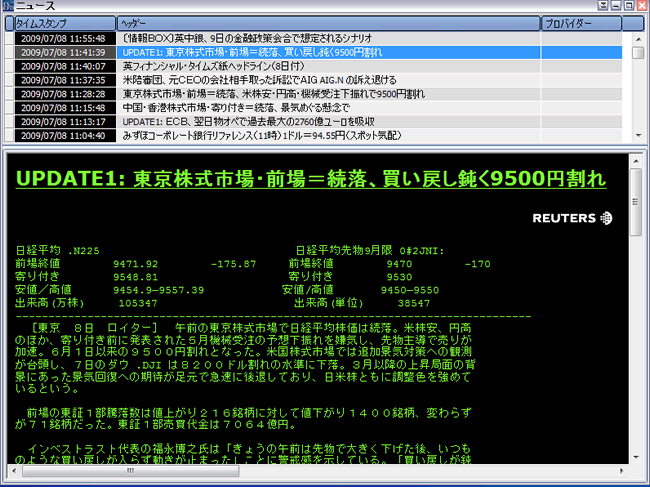This screenshot has width=650, height=487.
Task: Click the news window application icon
Action: [x=7, y=6]
